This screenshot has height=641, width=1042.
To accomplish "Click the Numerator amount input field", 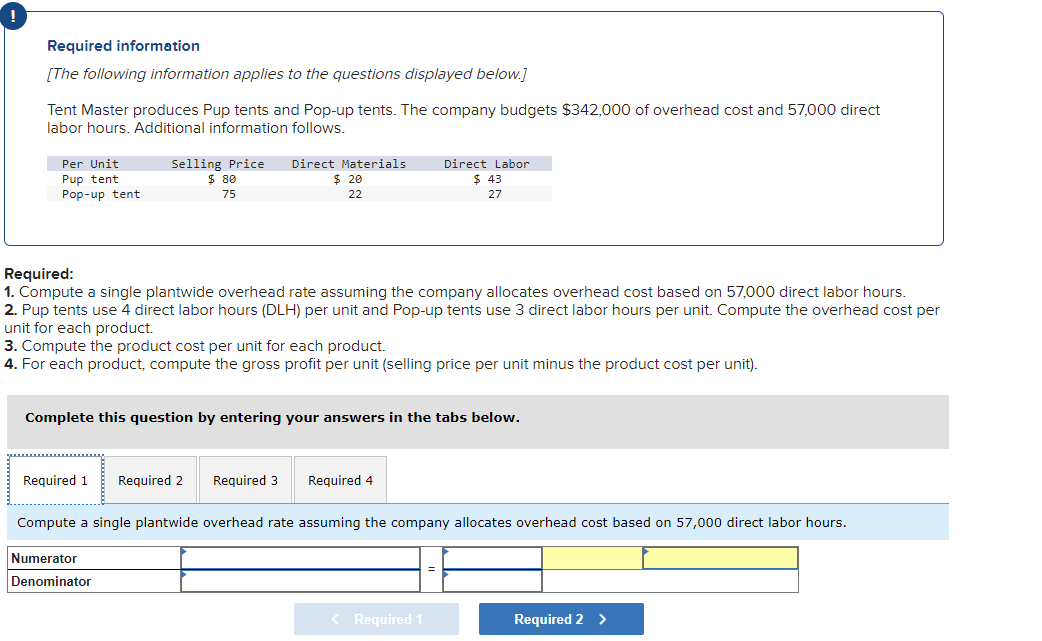I will 300,557.
